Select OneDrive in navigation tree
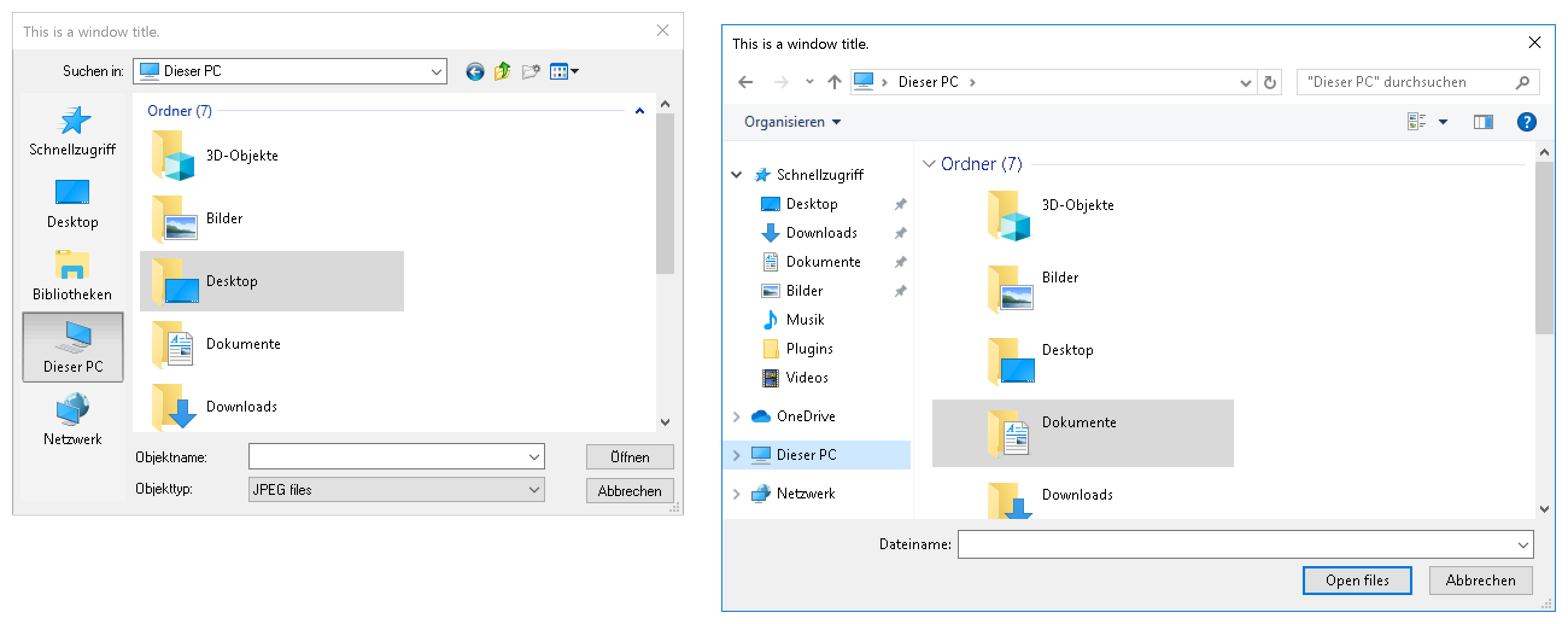Screen dimensions: 1568x624 [x=805, y=417]
